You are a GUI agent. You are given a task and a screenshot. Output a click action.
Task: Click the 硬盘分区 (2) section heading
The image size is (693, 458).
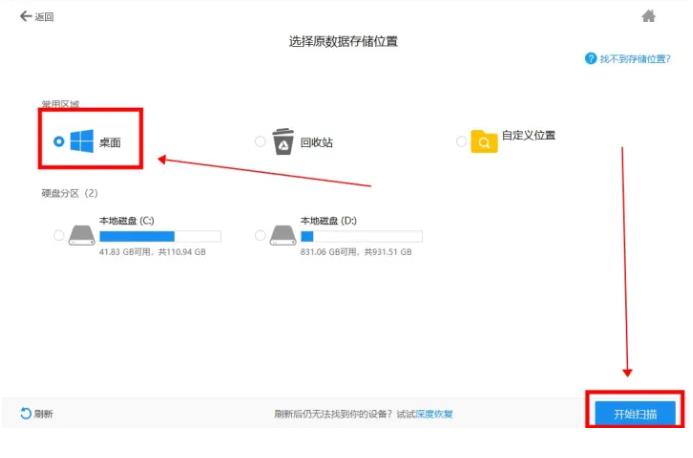(x=69, y=193)
